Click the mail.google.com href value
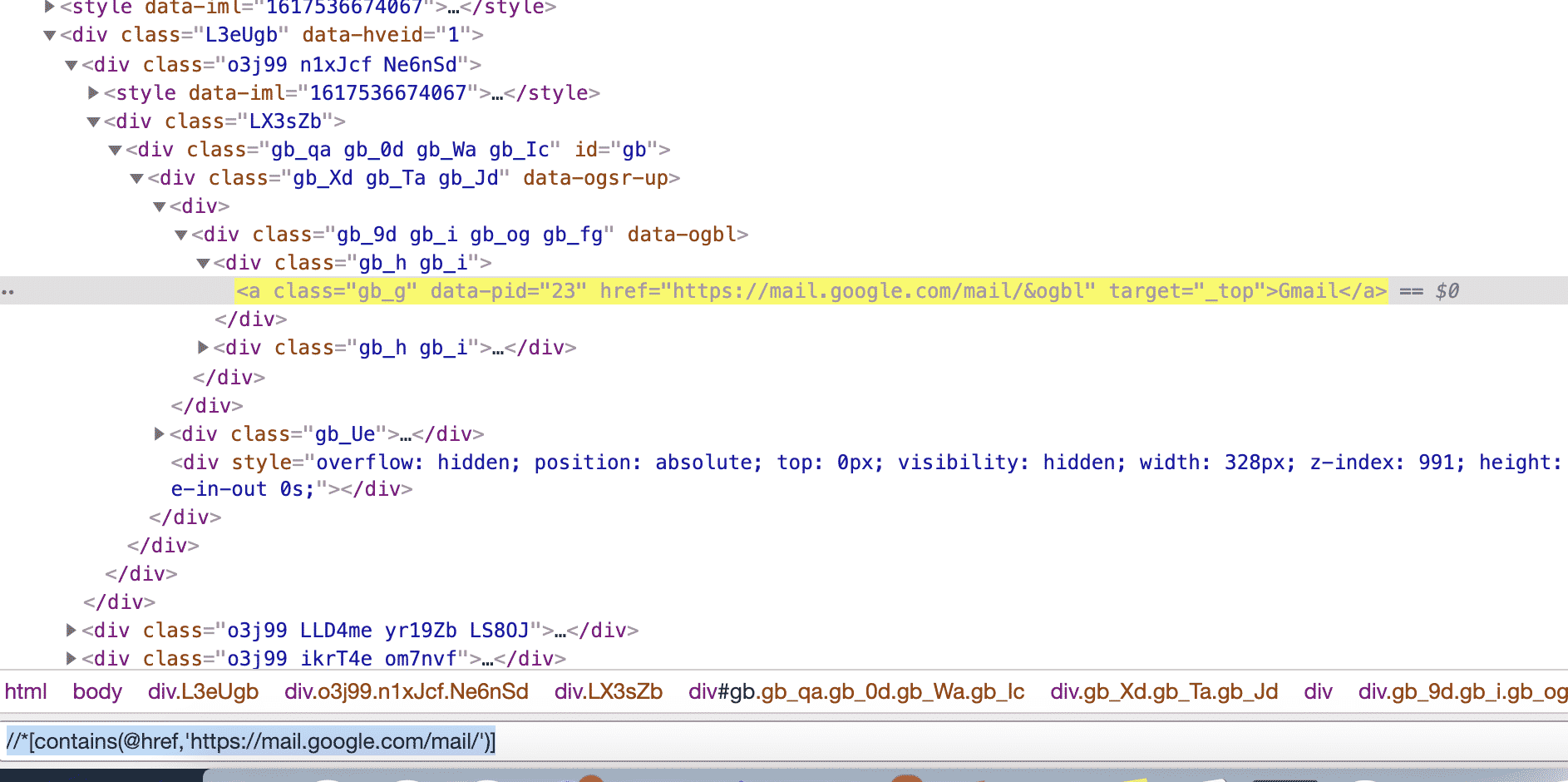1568x782 pixels. coord(881,291)
